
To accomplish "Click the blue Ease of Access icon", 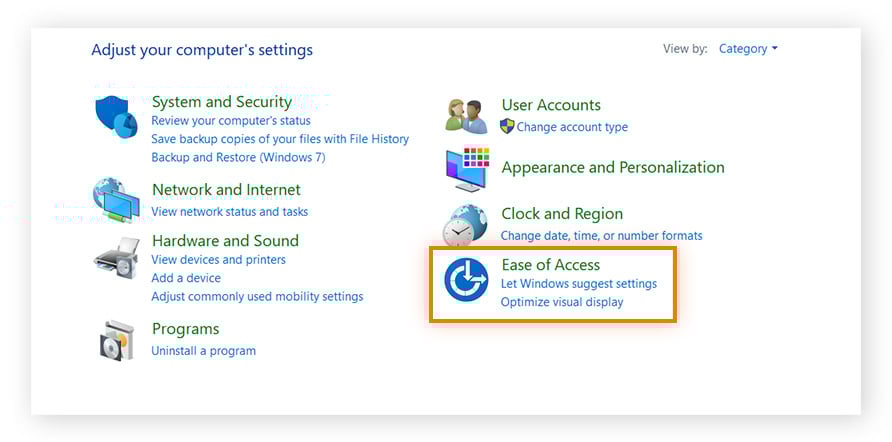I will tap(466, 280).
